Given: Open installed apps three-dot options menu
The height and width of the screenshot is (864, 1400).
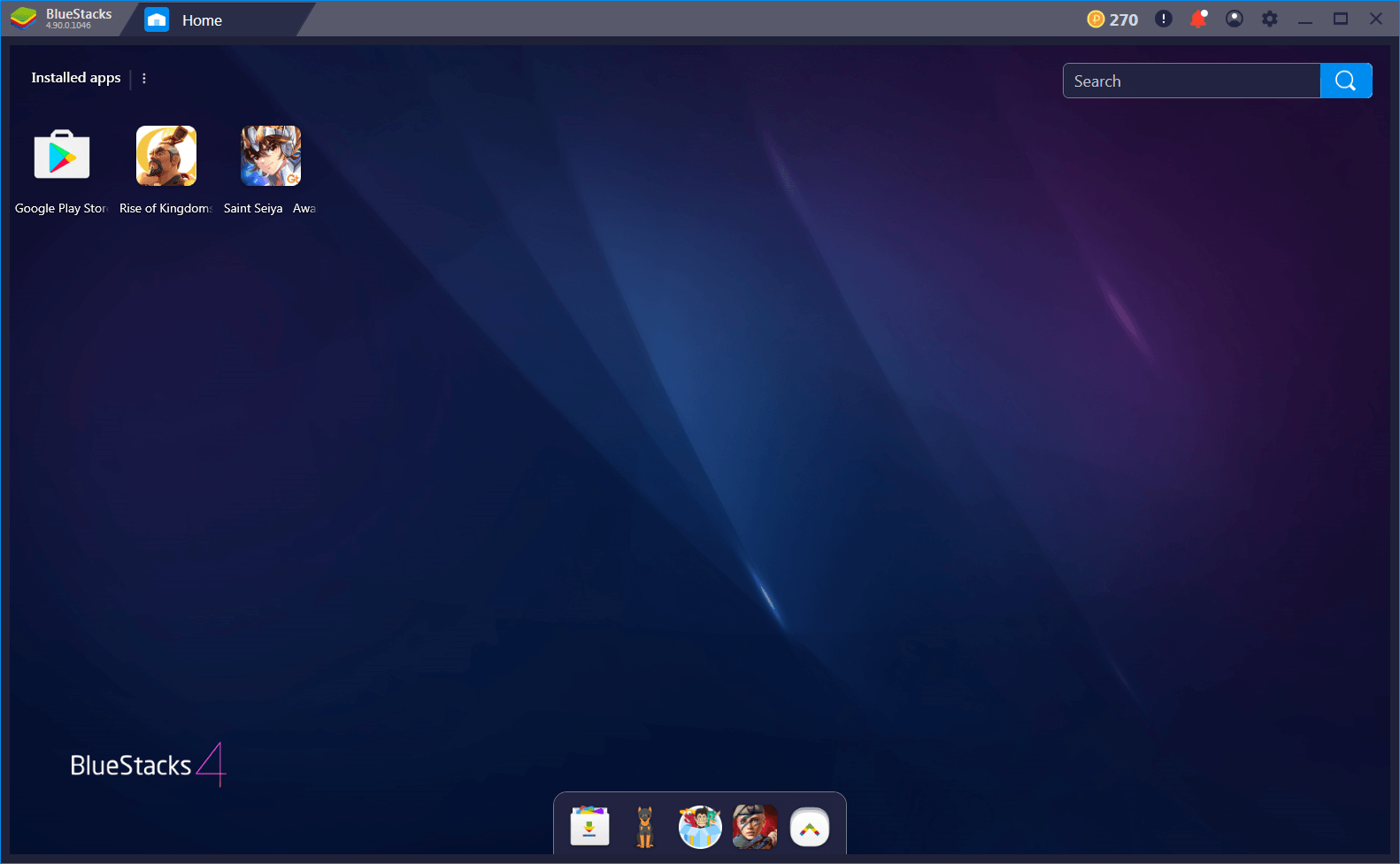Looking at the screenshot, I should coord(144,78).
